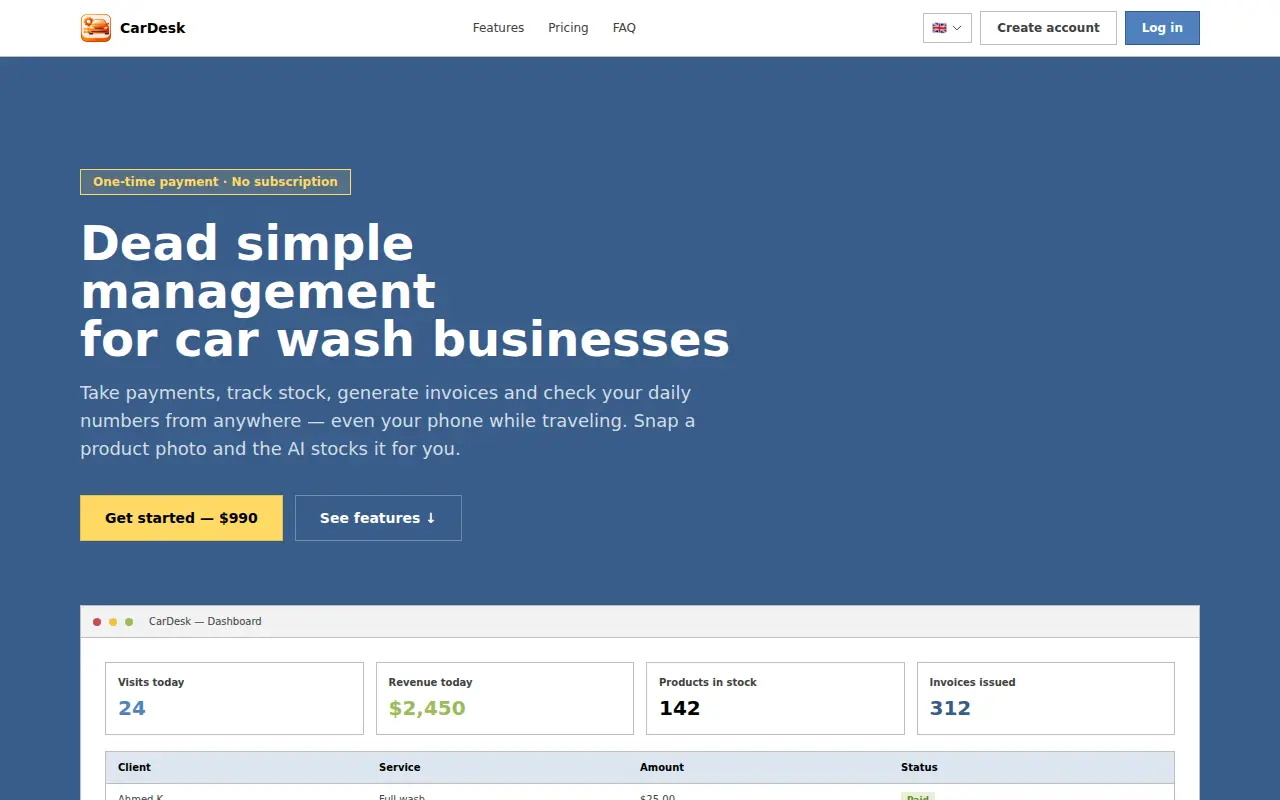
Task: Click the CarDesk car logo icon
Action: 96,28
